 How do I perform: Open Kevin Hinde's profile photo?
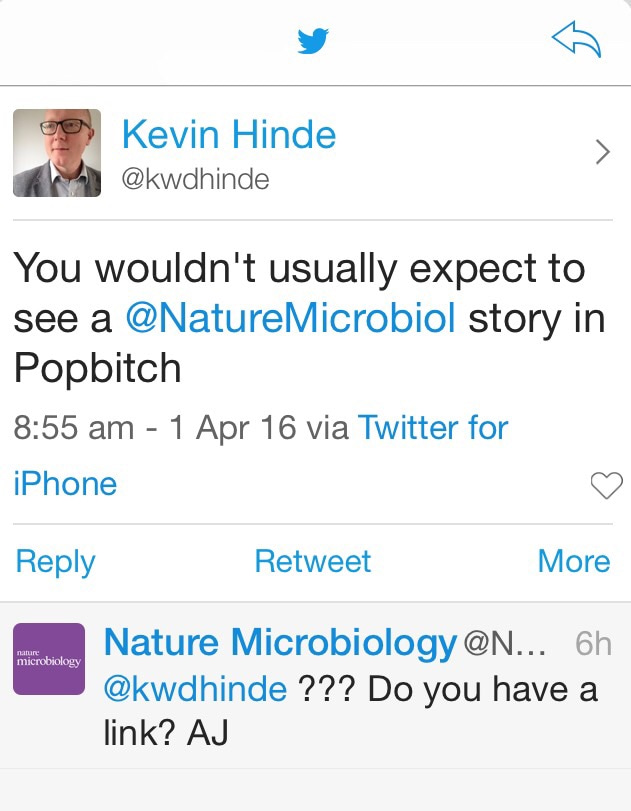click(57, 153)
